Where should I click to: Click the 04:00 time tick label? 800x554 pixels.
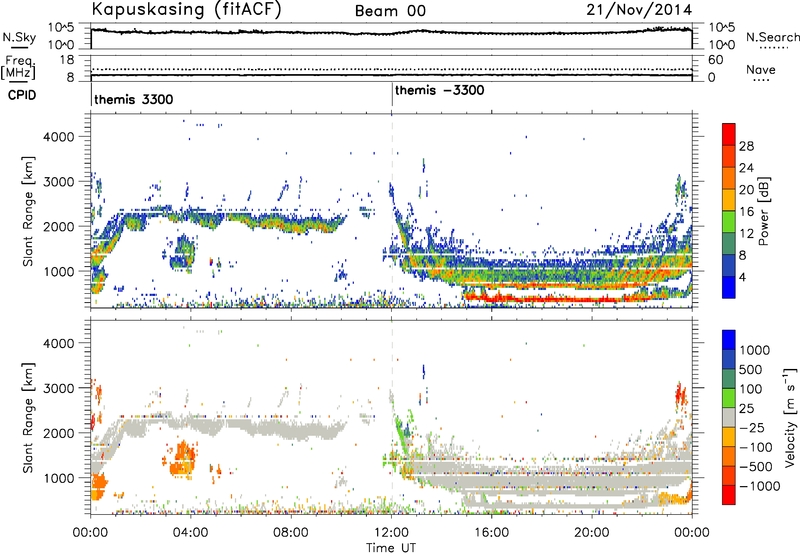click(190, 533)
